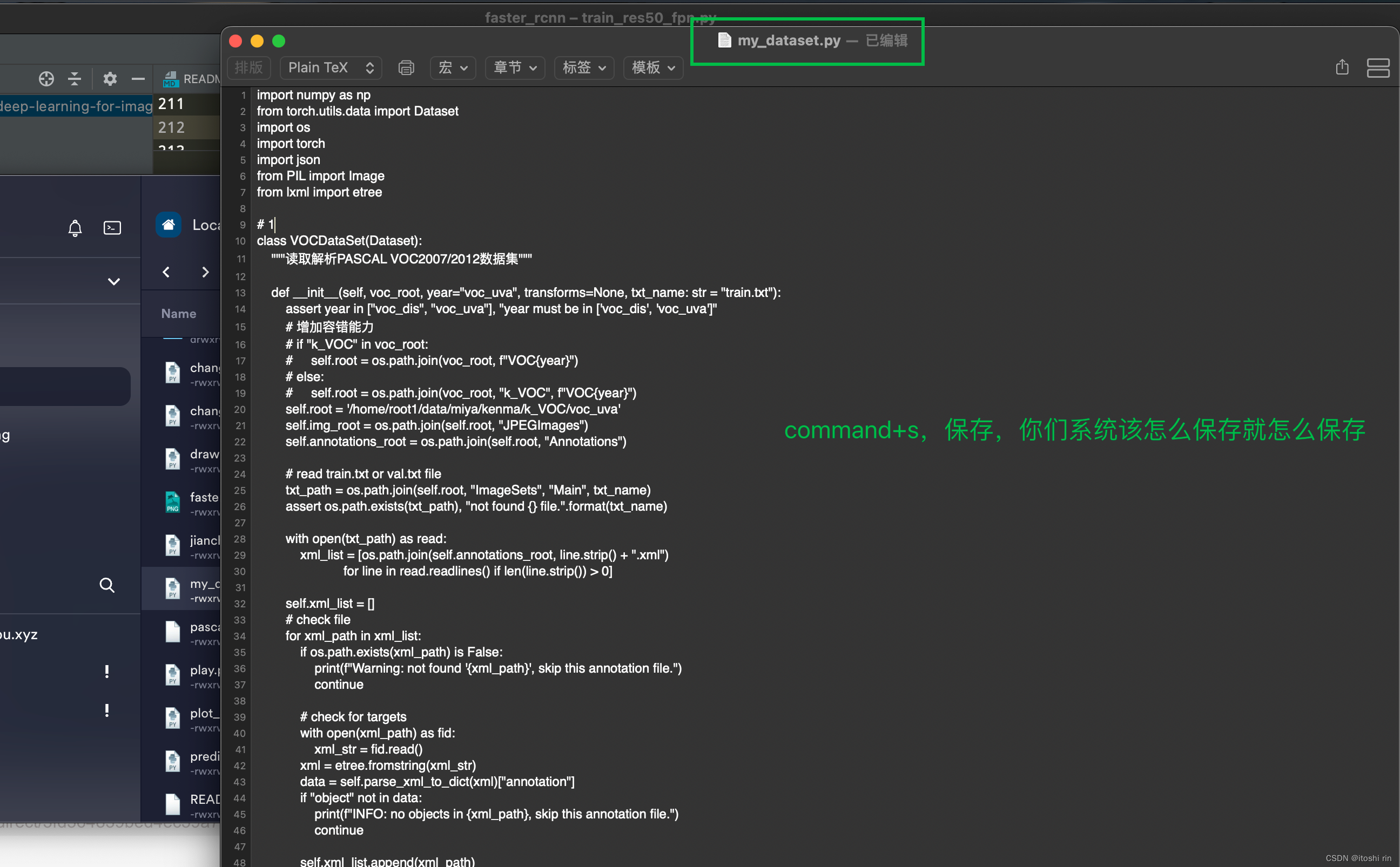The height and width of the screenshot is (867, 1400).
Task: Click 'with open(txt_path) as read:' line
Action: 366,538
